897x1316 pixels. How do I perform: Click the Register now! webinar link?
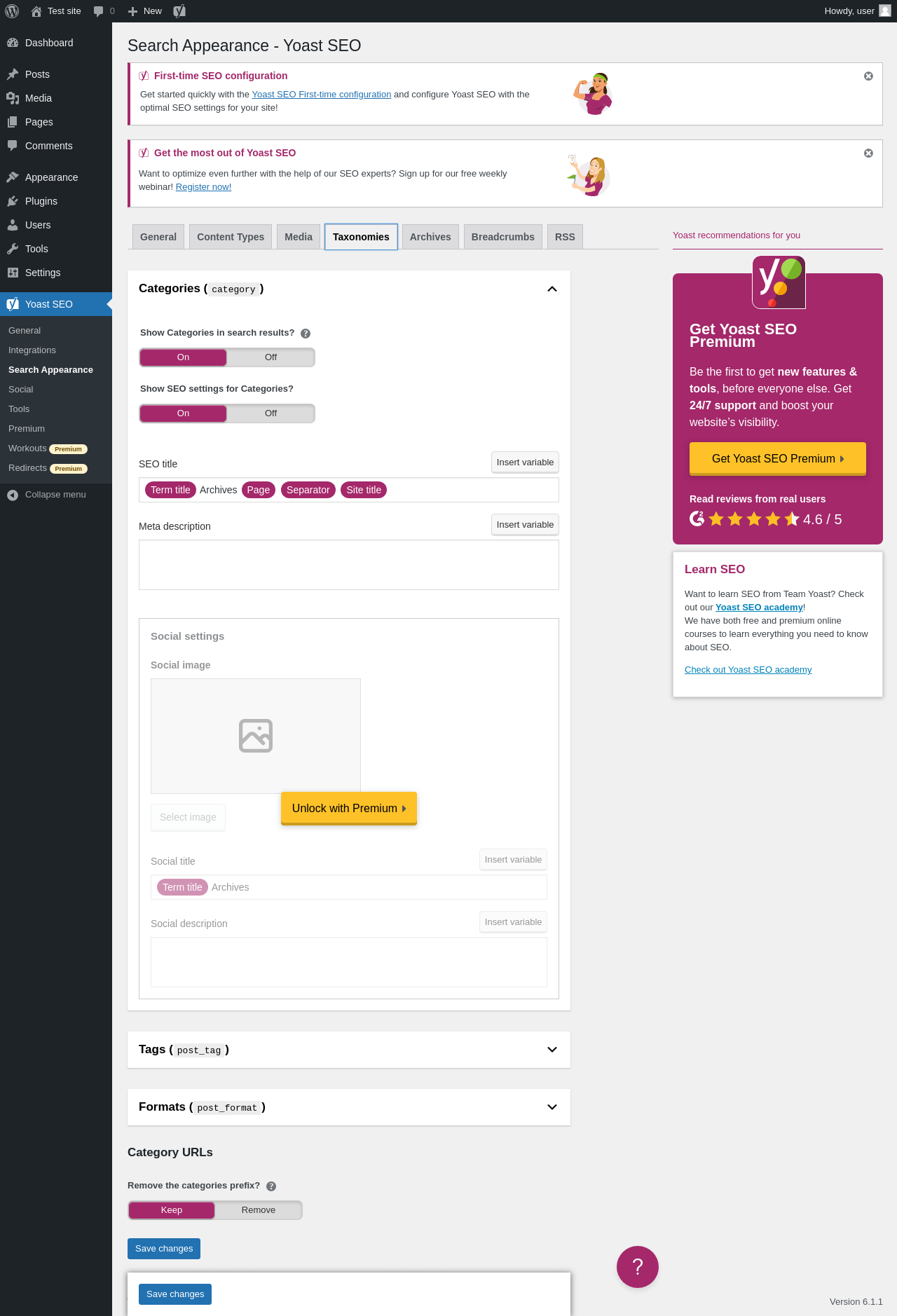[203, 187]
